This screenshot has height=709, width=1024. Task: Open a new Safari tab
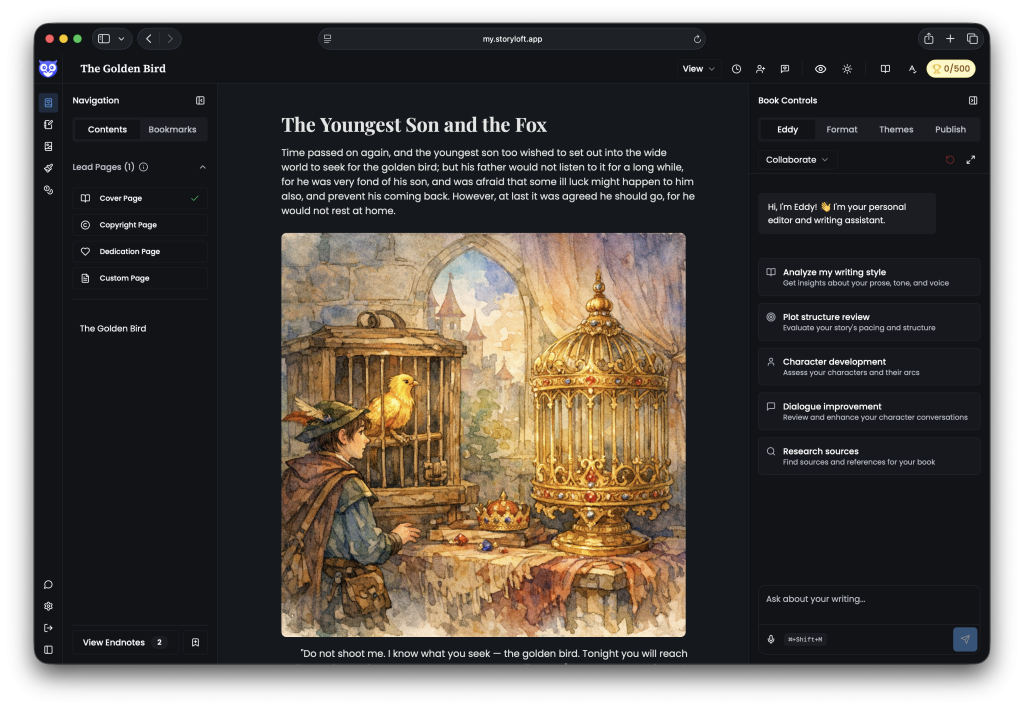[950, 39]
